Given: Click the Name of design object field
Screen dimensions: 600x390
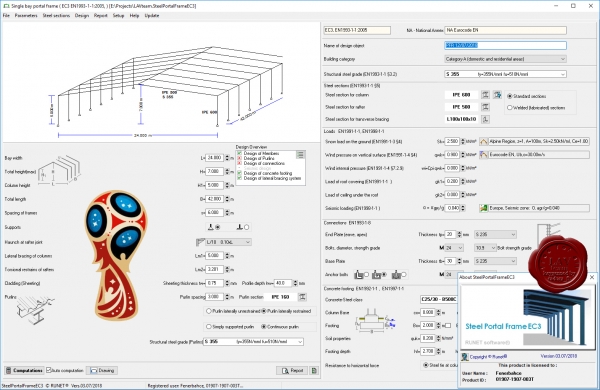Looking at the screenshot, I should click(x=505, y=45).
